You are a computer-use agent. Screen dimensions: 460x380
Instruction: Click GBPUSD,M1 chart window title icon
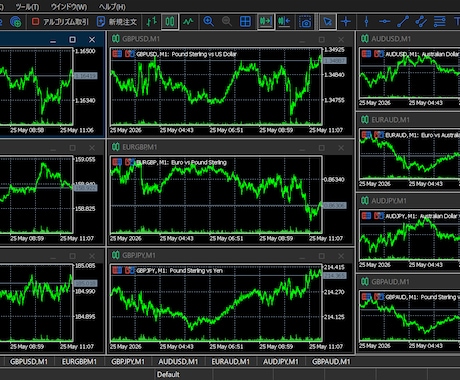[x=116, y=39]
